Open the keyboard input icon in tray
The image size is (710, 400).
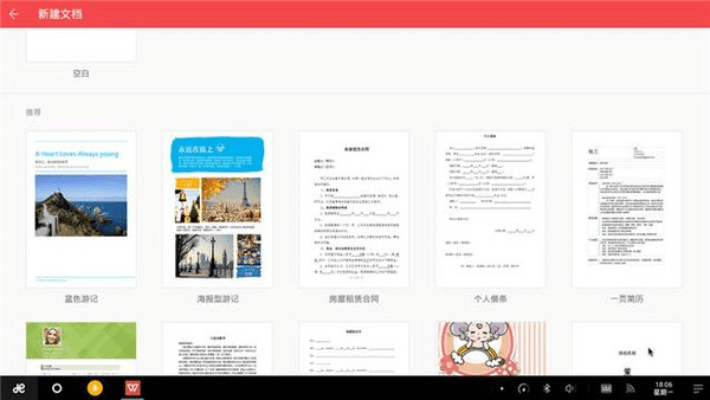(606, 387)
